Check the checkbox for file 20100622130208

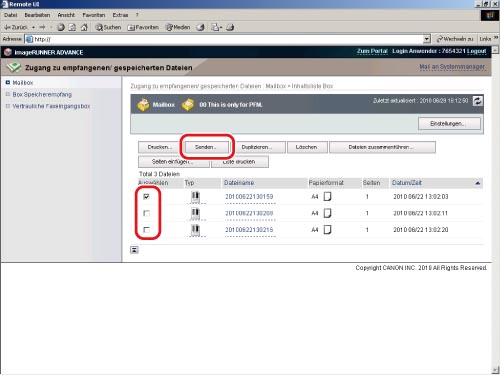(146, 213)
